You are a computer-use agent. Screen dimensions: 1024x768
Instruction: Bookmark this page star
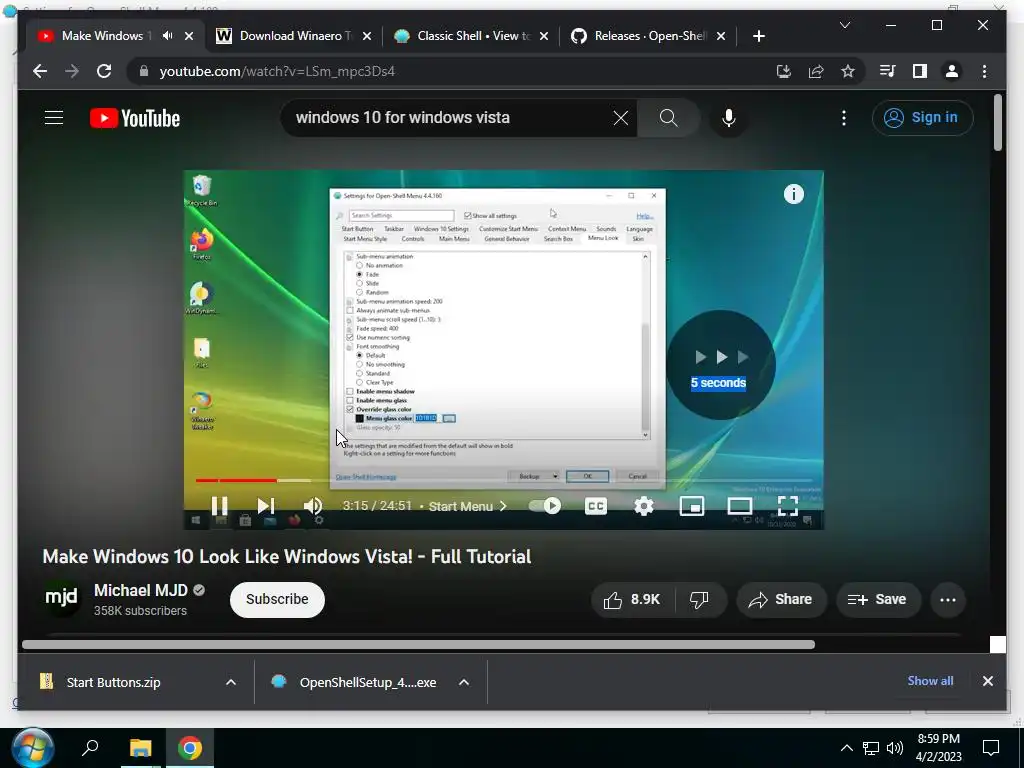[x=848, y=71]
